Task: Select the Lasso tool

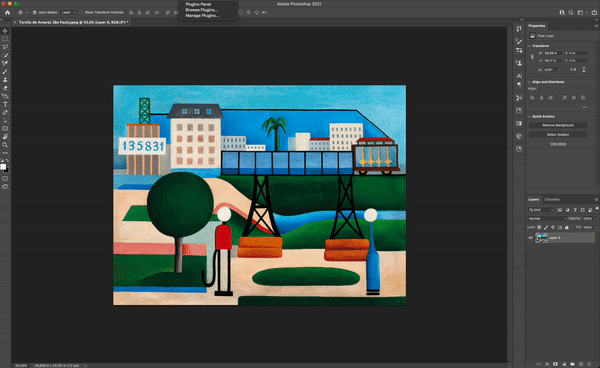Action: pos(5,47)
